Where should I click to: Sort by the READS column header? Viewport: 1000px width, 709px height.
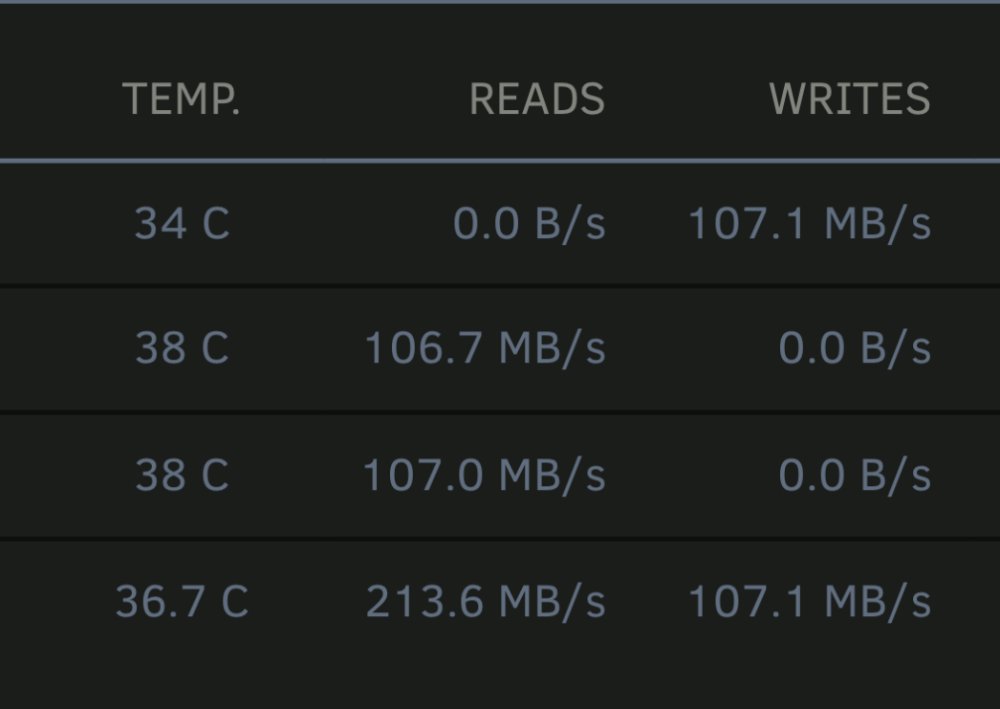pyautogui.click(x=537, y=99)
